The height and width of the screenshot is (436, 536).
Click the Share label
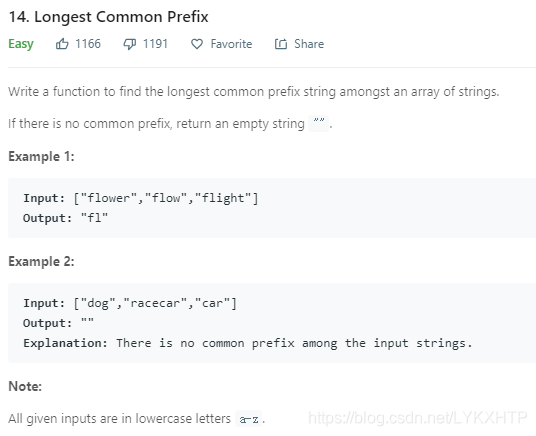coord(309,44)
